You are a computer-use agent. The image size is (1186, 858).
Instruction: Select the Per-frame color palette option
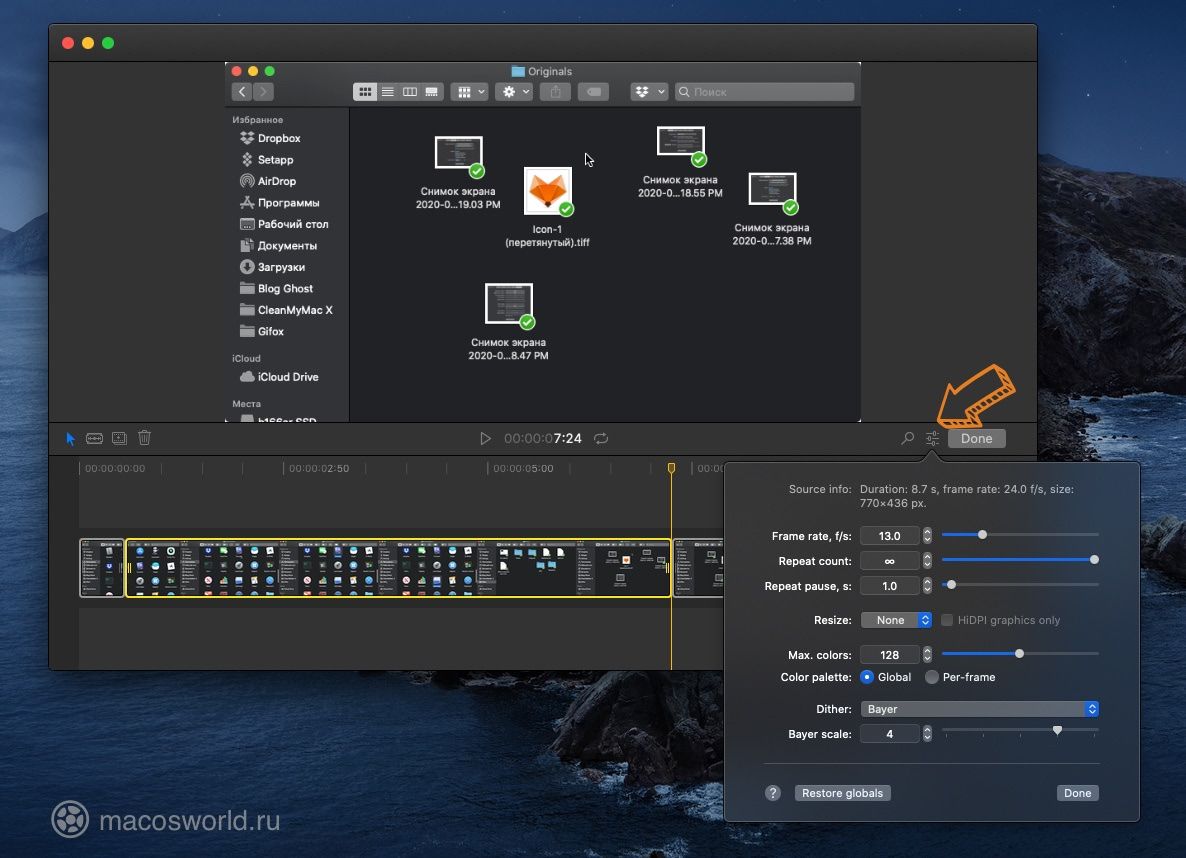932,677
